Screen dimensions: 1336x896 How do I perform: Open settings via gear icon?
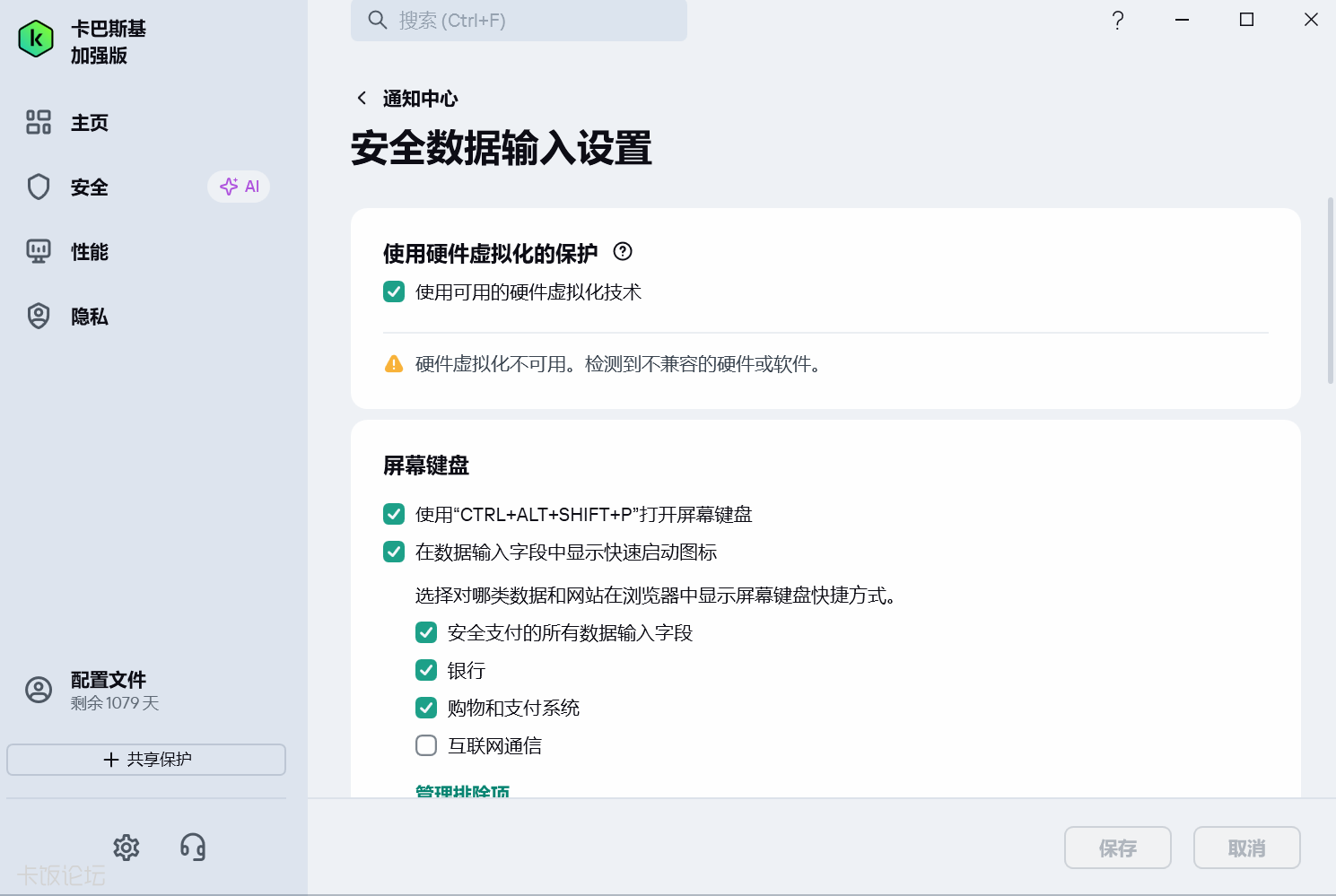pyautogui.click(x=127, y=847)
